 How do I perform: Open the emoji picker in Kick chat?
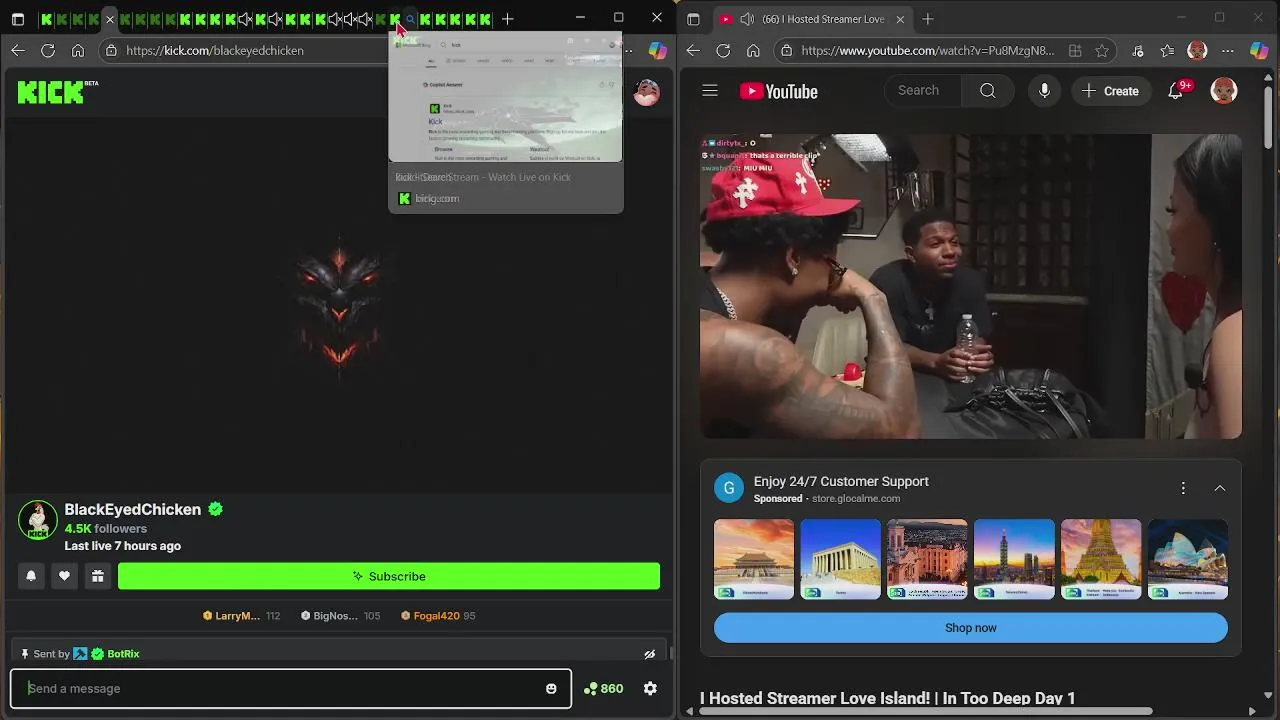coord(551,688)
